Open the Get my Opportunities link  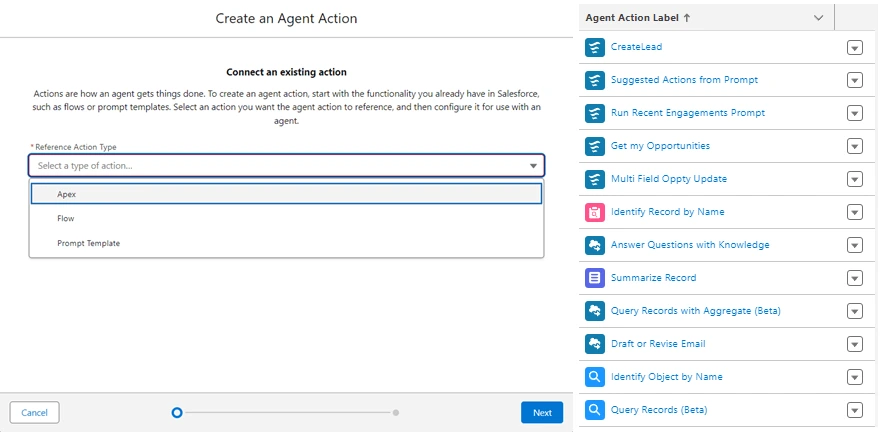660,146
